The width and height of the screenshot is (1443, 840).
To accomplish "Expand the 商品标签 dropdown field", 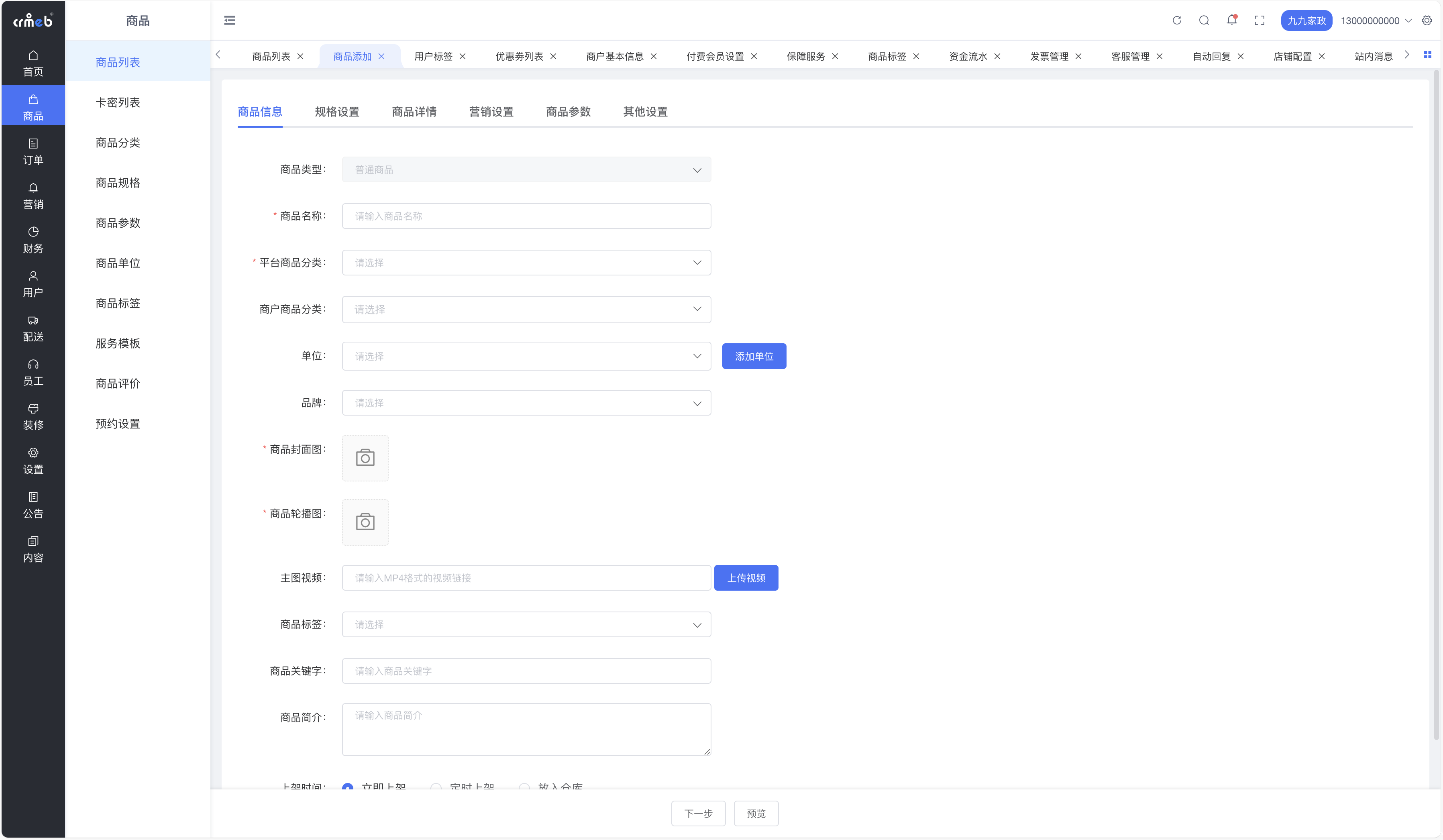I will [x=526, y=625].
